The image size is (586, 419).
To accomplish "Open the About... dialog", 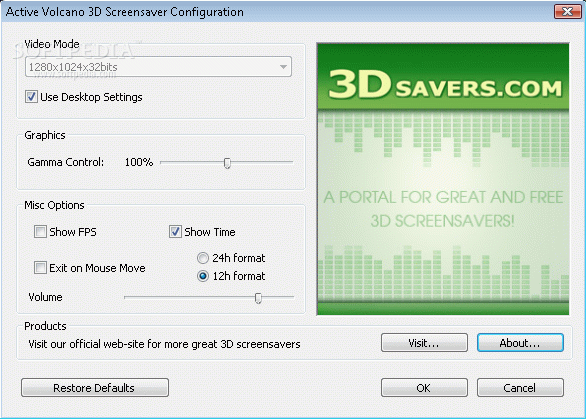I will pos(520,343).
